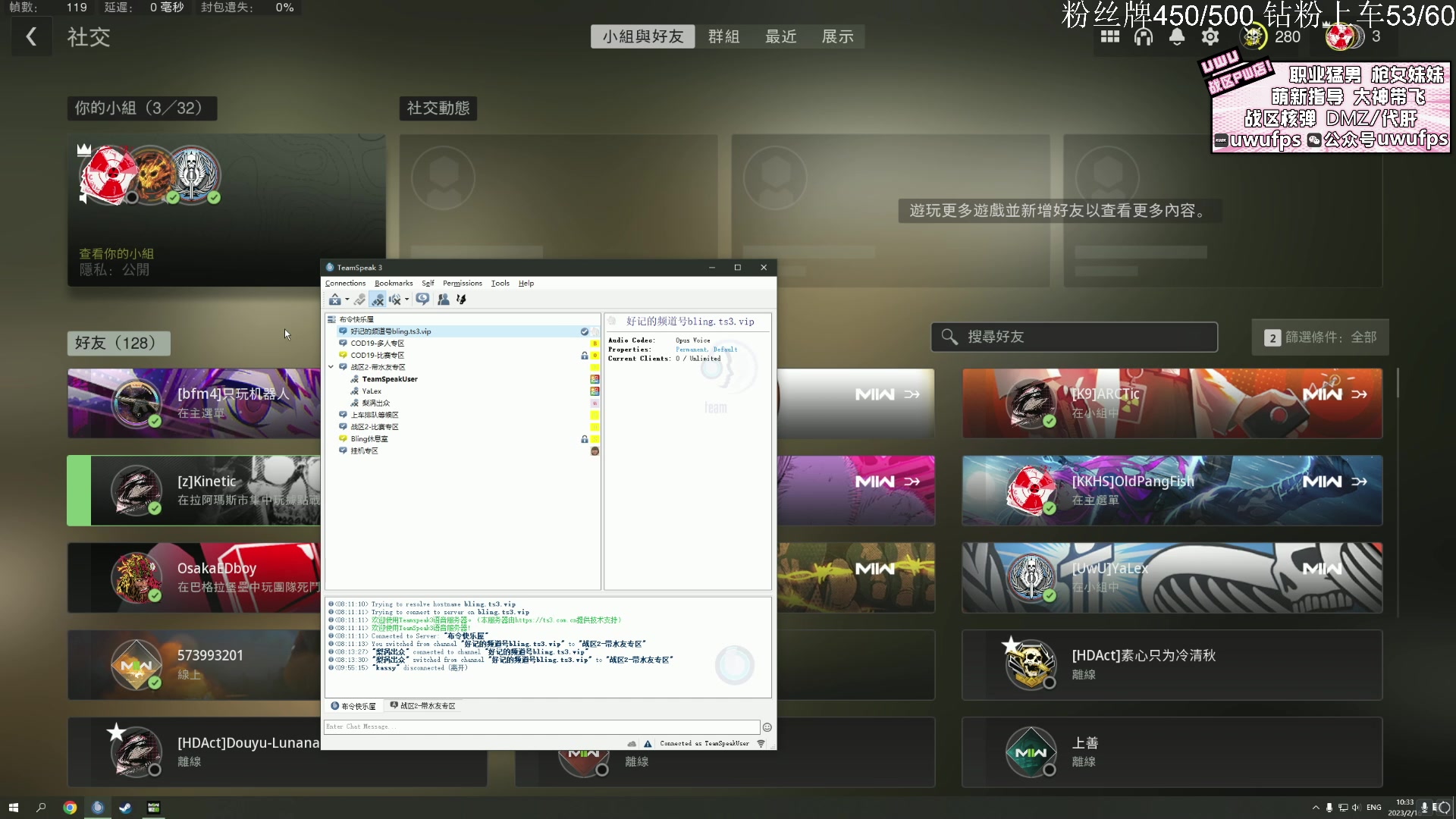
Task: Open friend card [UwU]YaLex
Action: tap(1172, 578)
